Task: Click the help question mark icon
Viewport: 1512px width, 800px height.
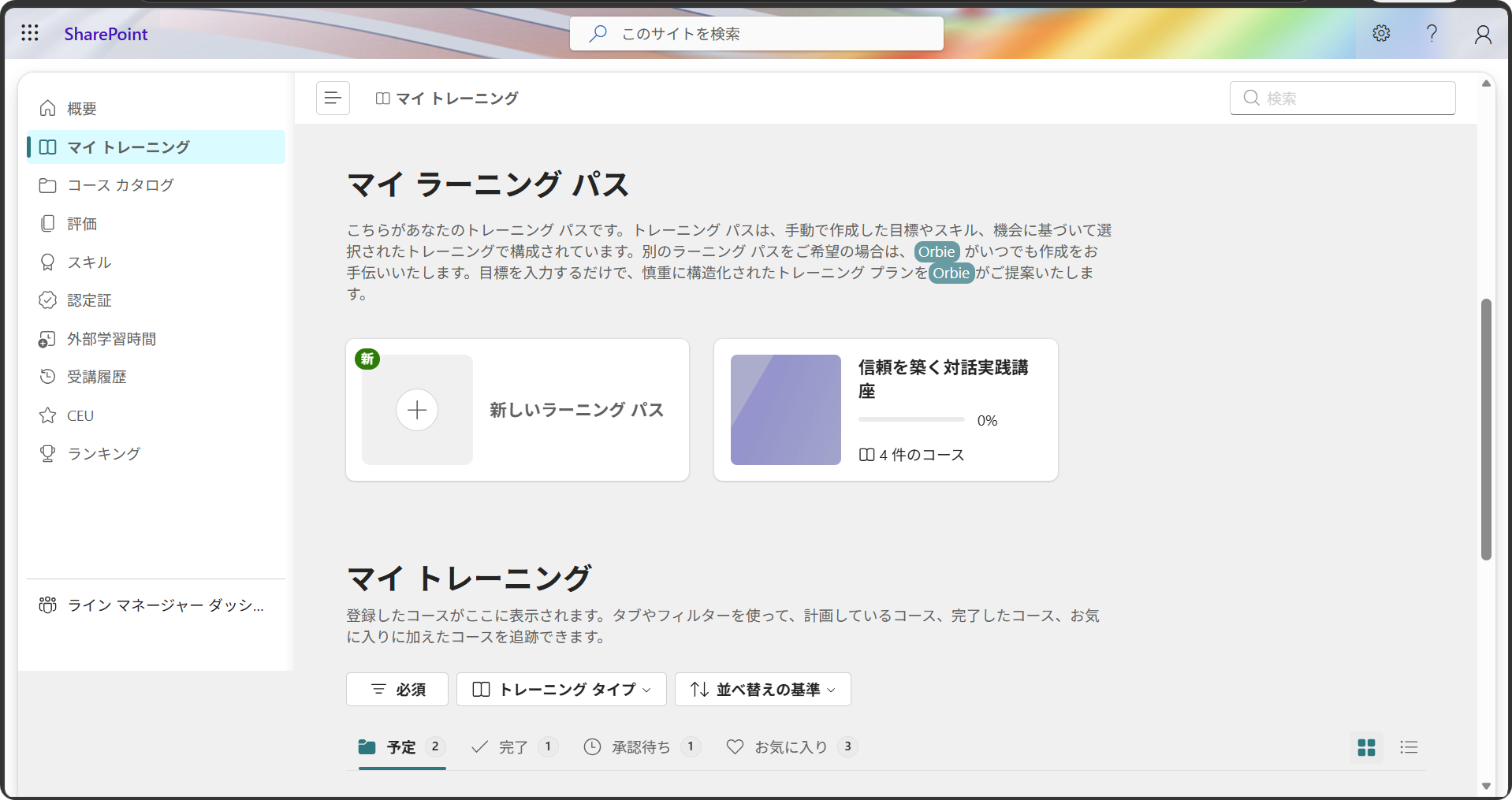Action: pos(1432,33)
